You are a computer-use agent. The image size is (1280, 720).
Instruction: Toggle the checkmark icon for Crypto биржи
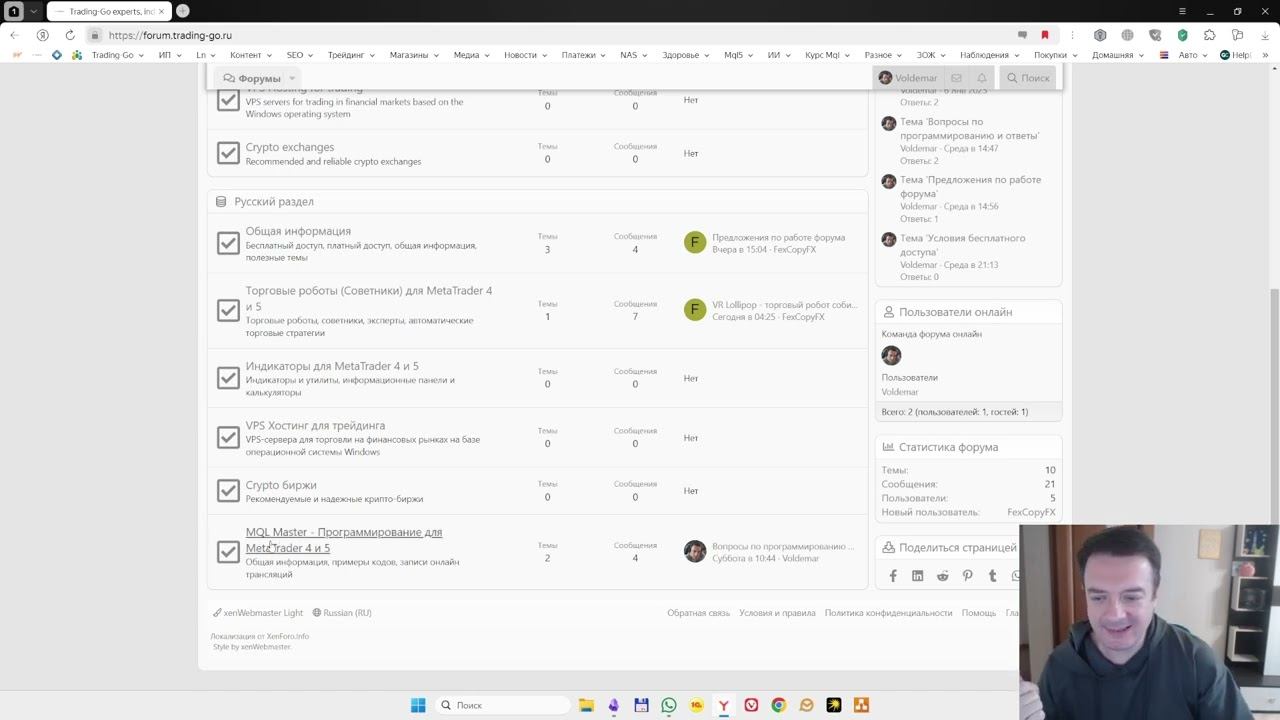(228, 491)
